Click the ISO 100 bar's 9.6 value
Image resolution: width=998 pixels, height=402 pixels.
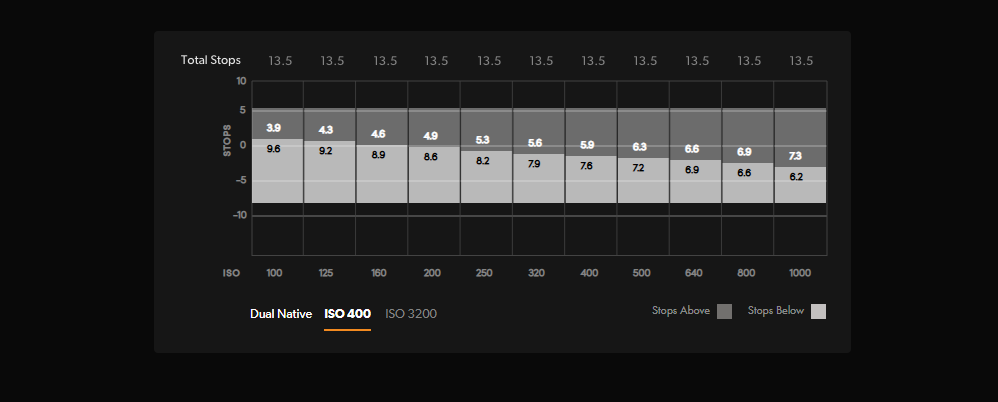(273, 149)
